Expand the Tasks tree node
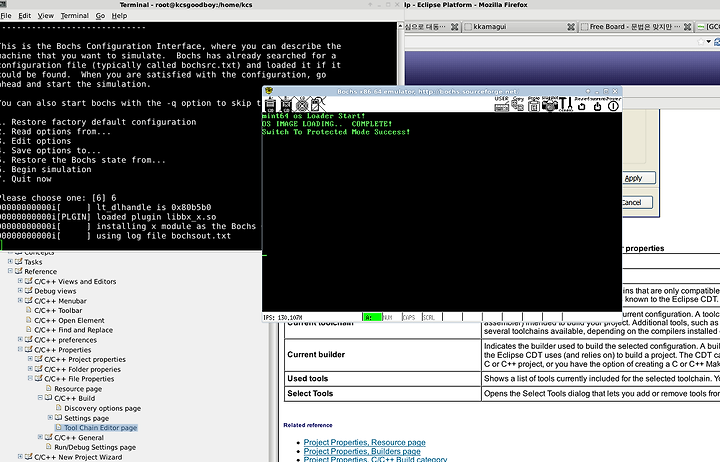The width and height of the screenshot is (720, 462). (x=10, y=261)
